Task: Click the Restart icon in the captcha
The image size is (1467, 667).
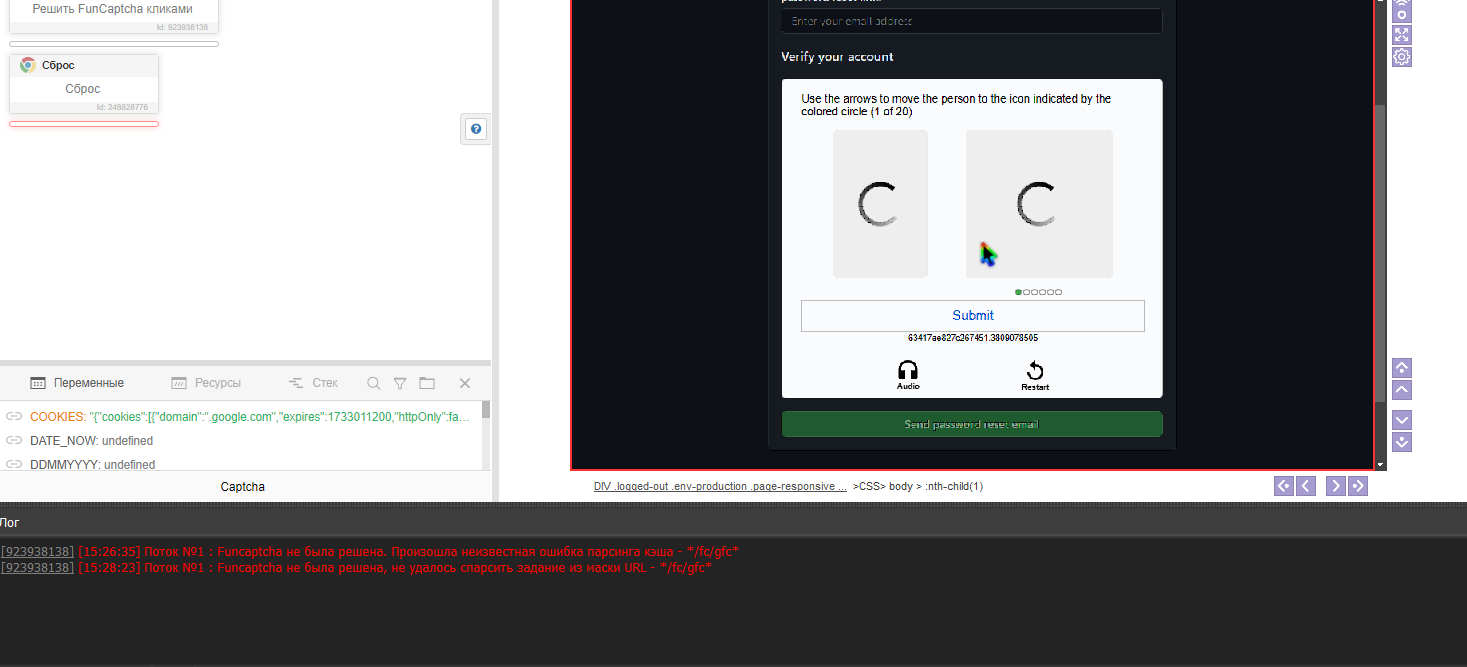Action: tap(1035, 374)
